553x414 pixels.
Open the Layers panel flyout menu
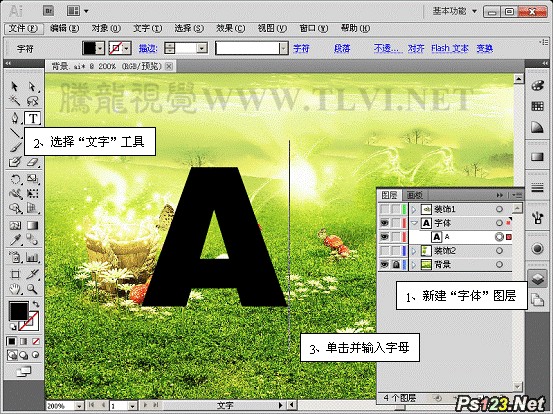click(516, 195)
